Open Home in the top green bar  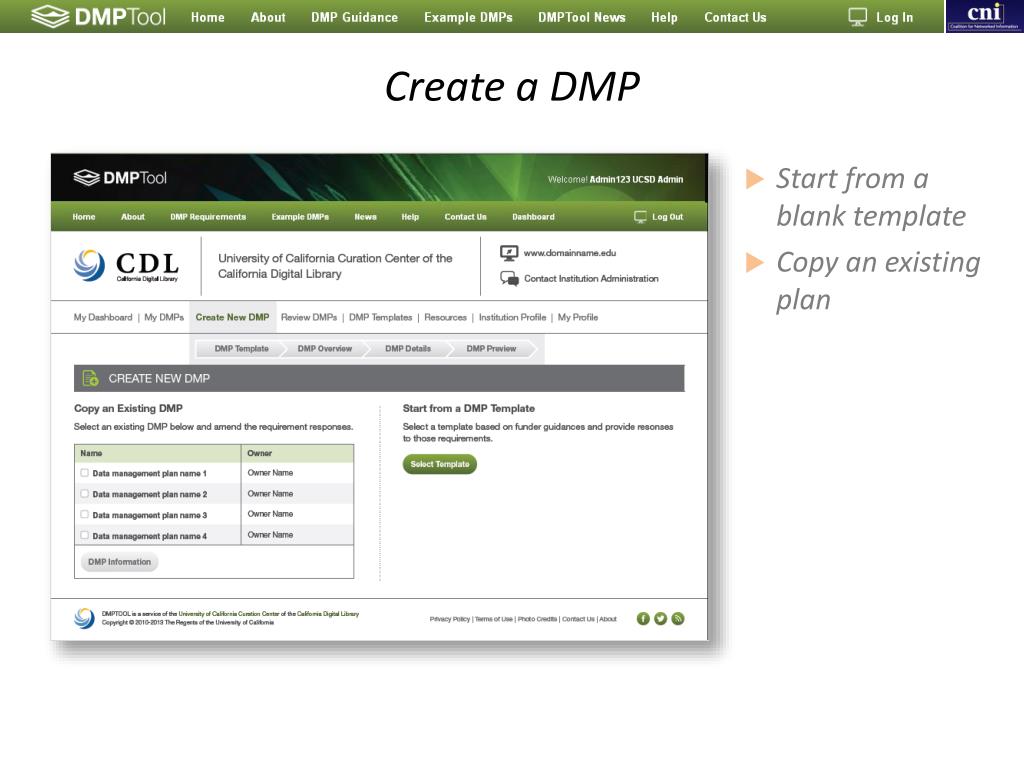[208, 18]
